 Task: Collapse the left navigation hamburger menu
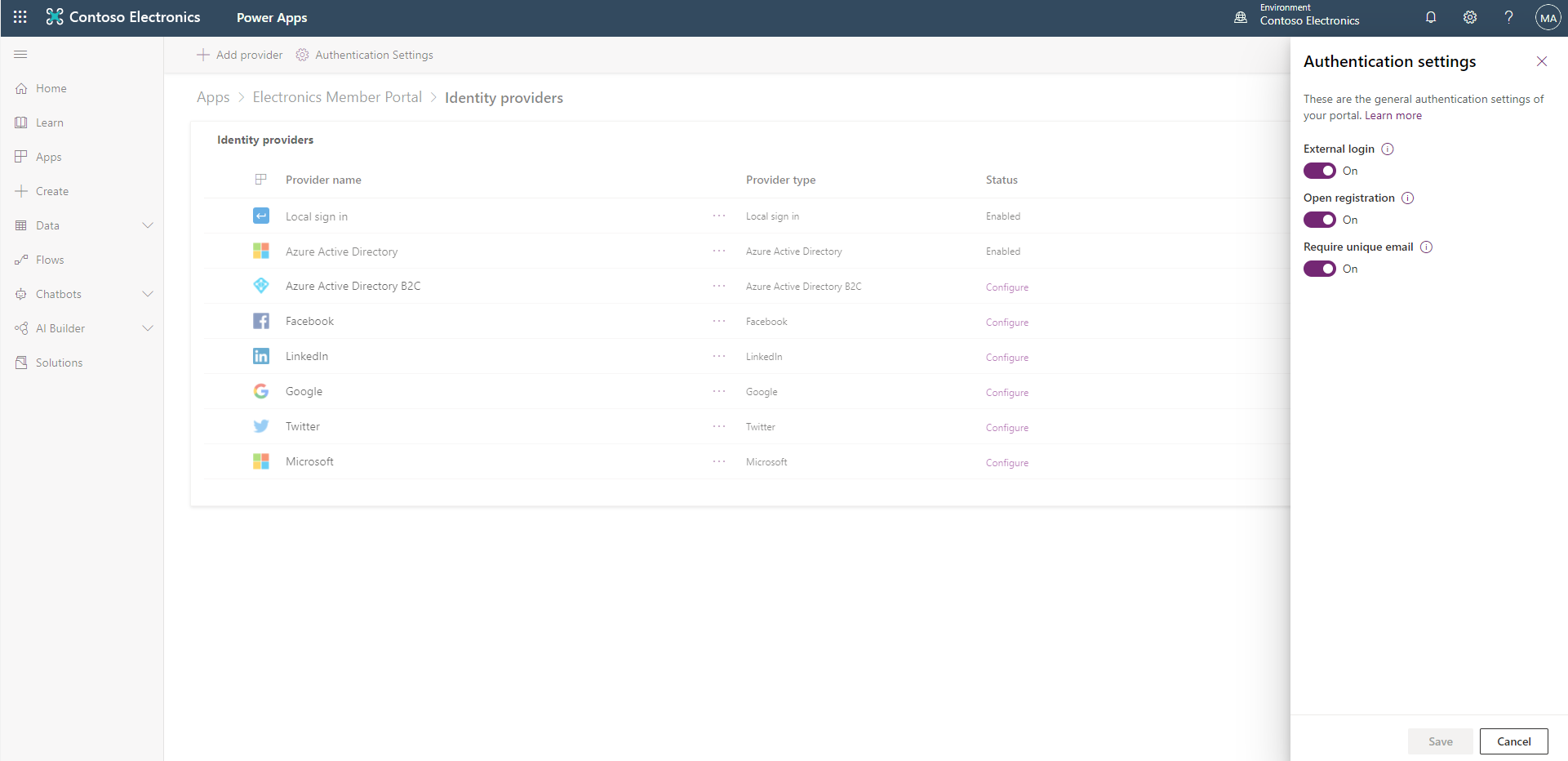(21, 55)
